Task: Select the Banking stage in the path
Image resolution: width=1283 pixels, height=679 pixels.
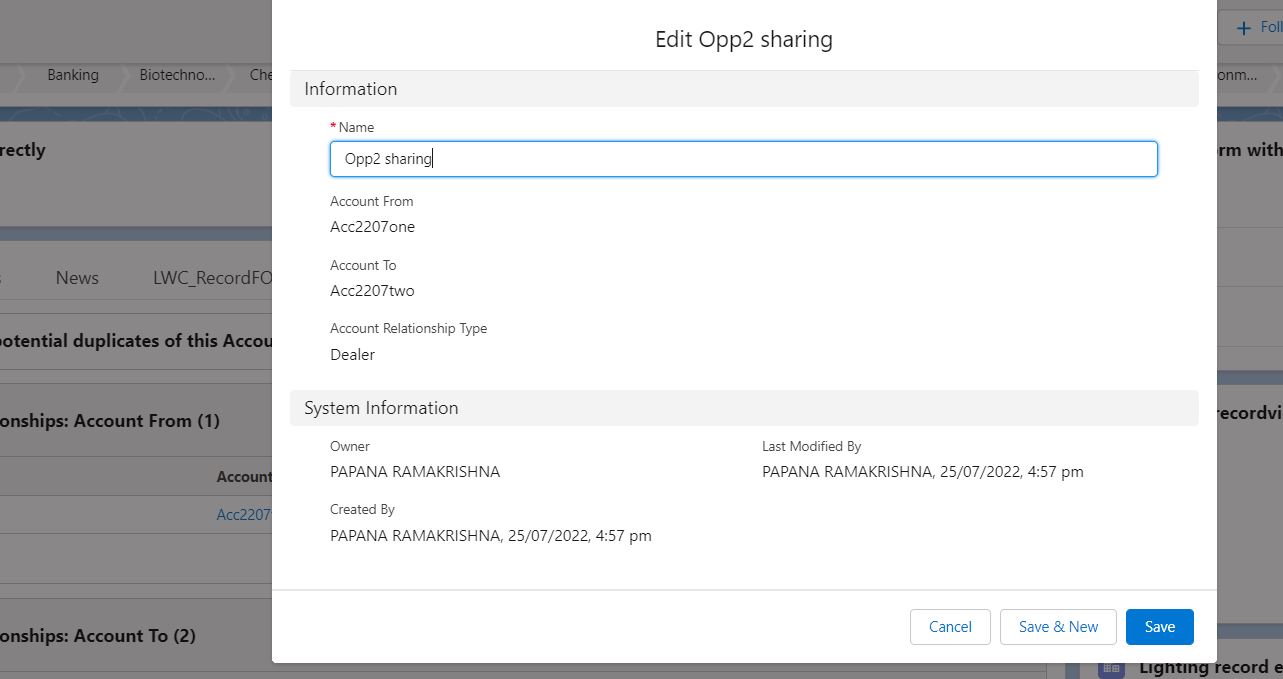Action: click(x=70, y=74)
